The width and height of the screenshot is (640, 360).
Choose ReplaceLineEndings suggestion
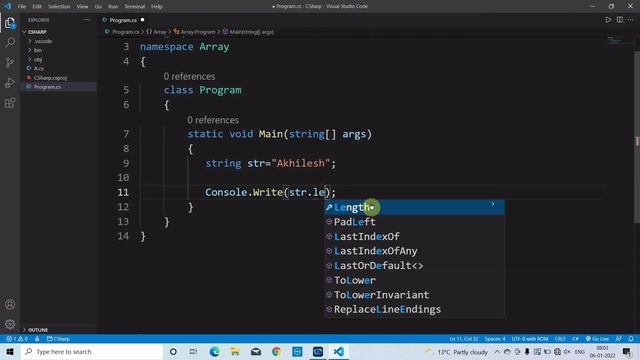point(414,309)
